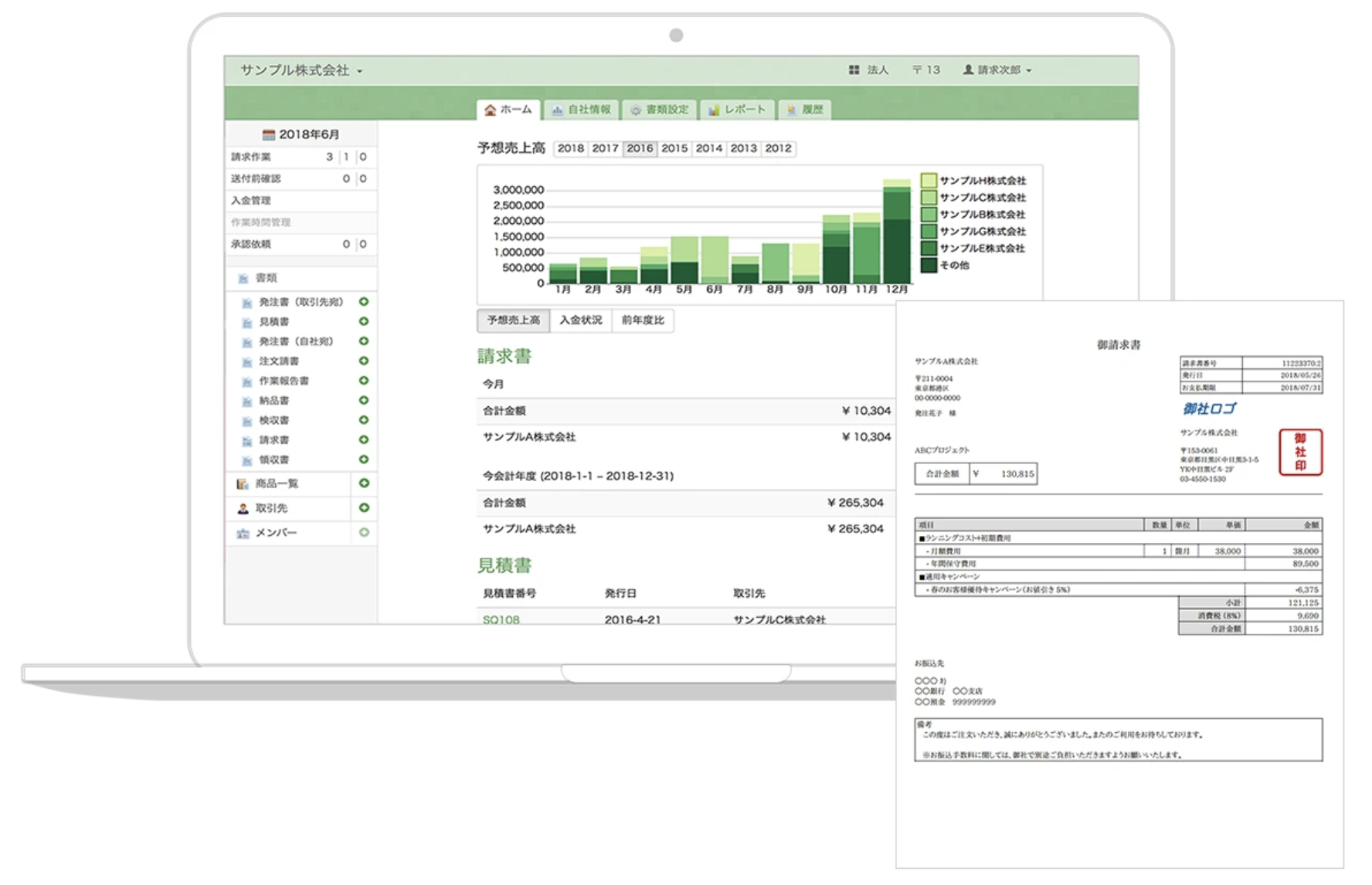Image resolution: width=1372 pixels, height=885 pixels.
Task: Add a new 領収書 with plus icon
Action: (x=364, y=459)
